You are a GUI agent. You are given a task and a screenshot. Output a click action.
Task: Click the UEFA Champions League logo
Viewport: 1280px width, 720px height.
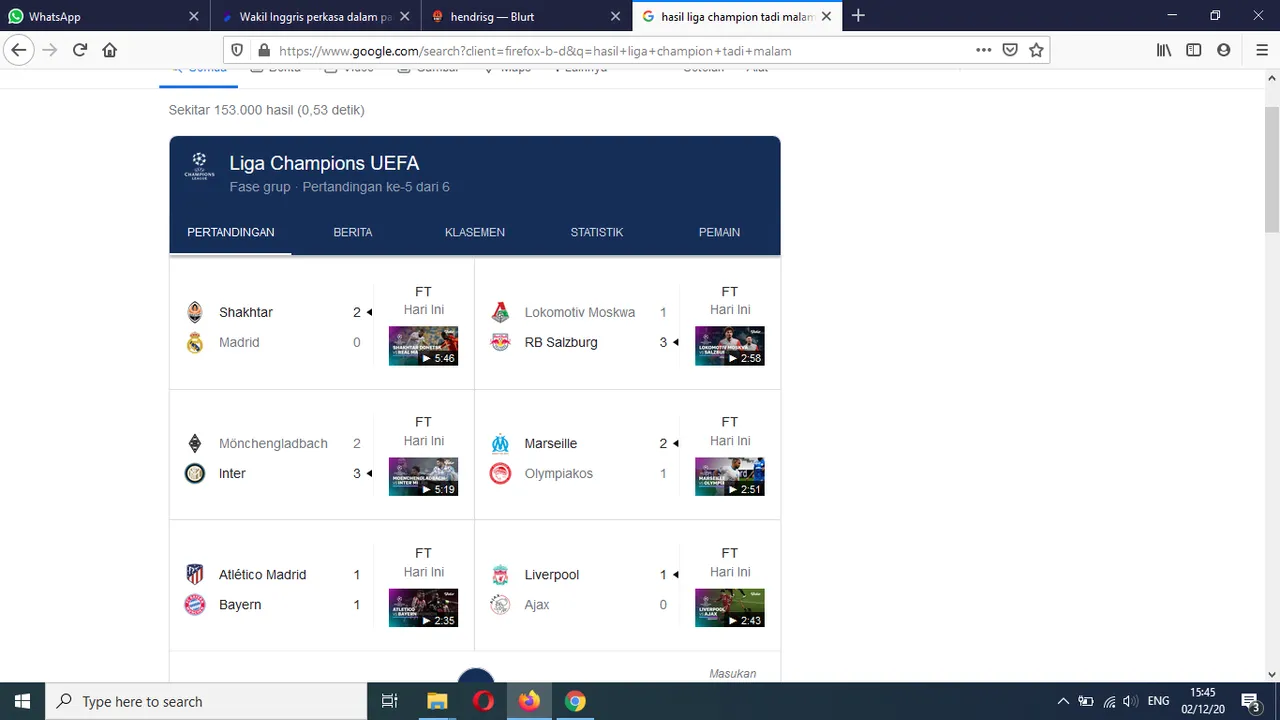(x=199, y=166)
